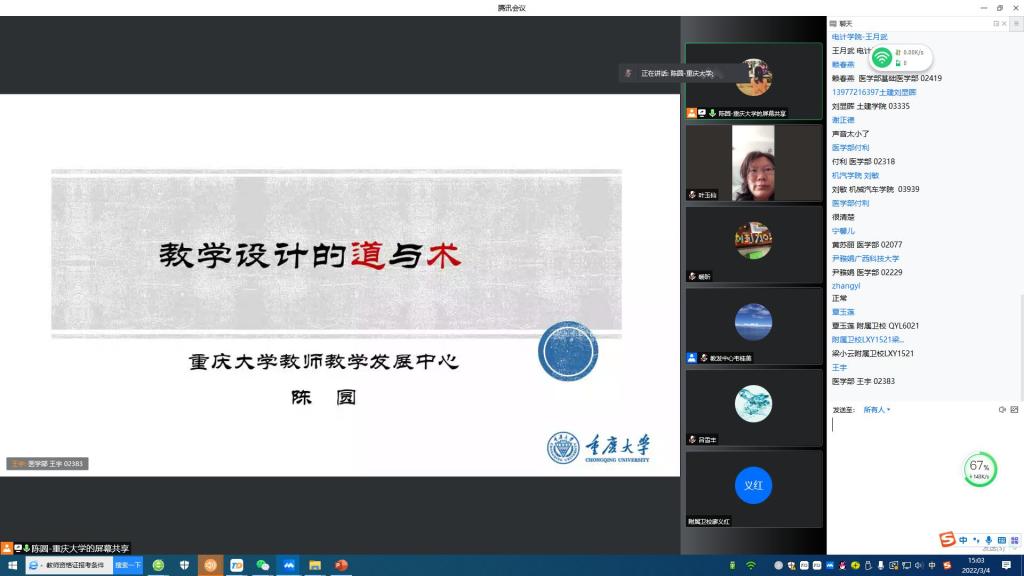
Task: Select the video tile showing woman's webcam
Action: (x=754, y=163)
